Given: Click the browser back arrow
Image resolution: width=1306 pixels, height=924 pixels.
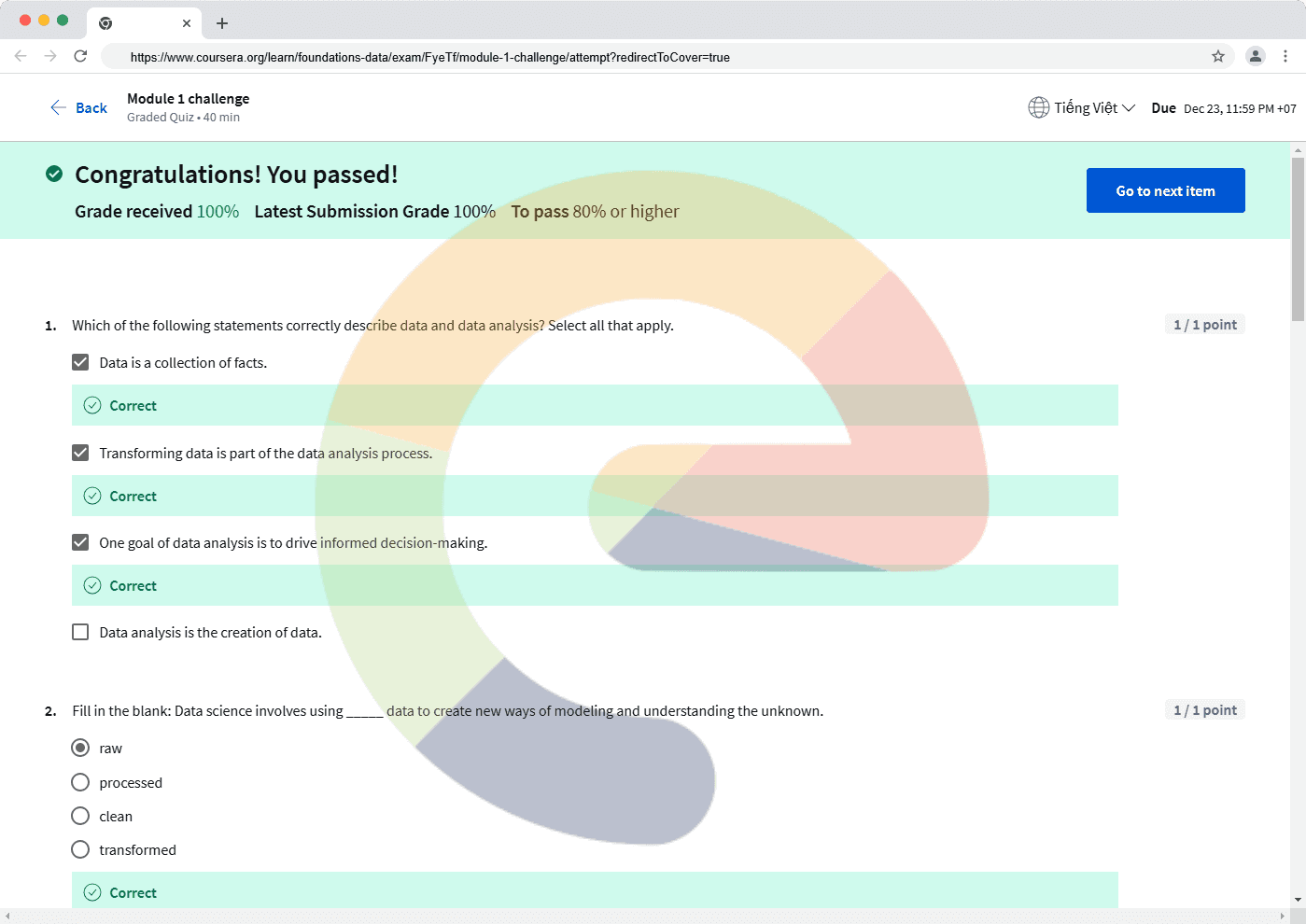Looking at the screenshot, I should [x=21, y=56].
